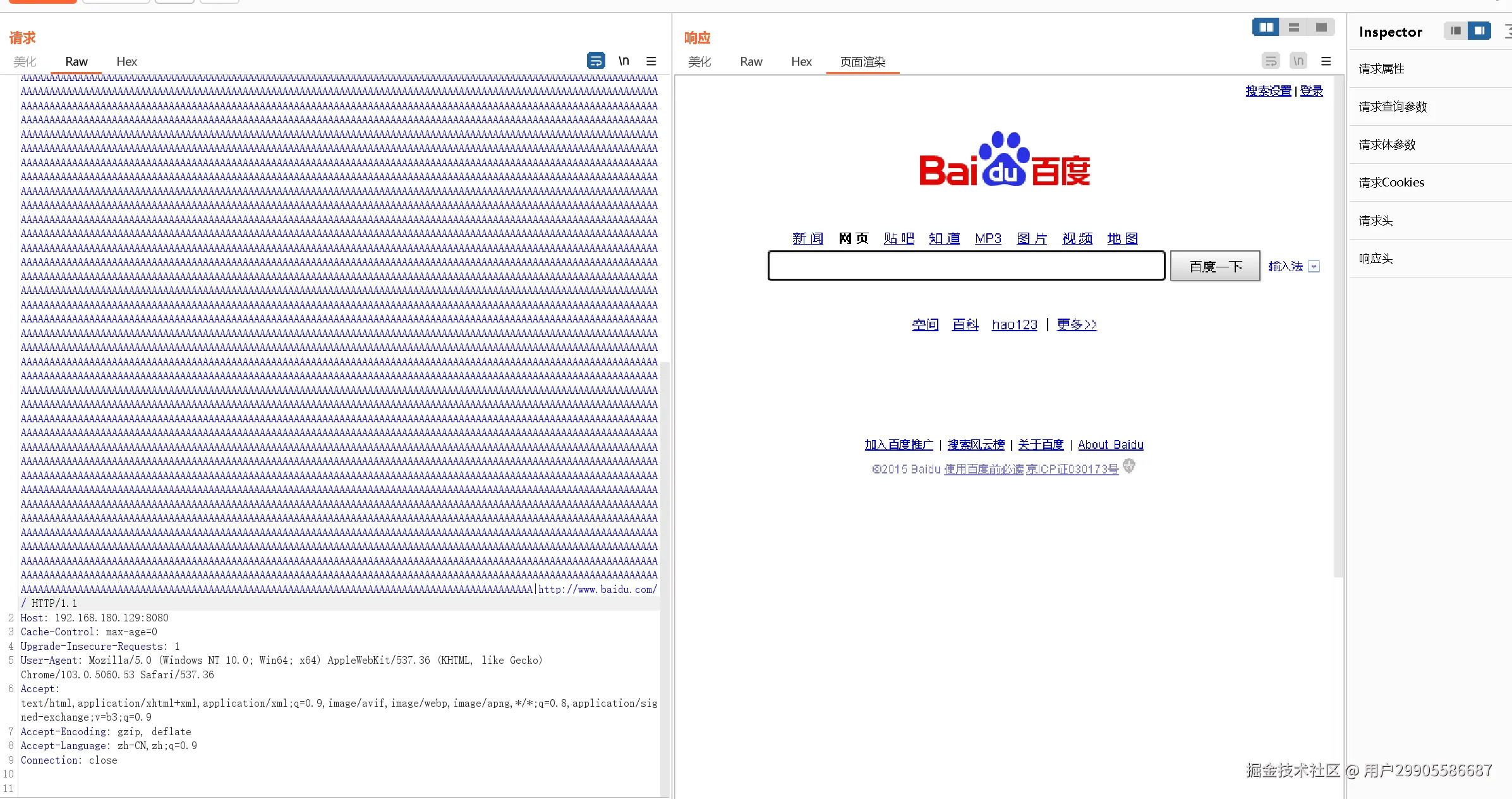Open the 地图 link
This screenshot has width=1512, height=799.
tap(1123, 238)
